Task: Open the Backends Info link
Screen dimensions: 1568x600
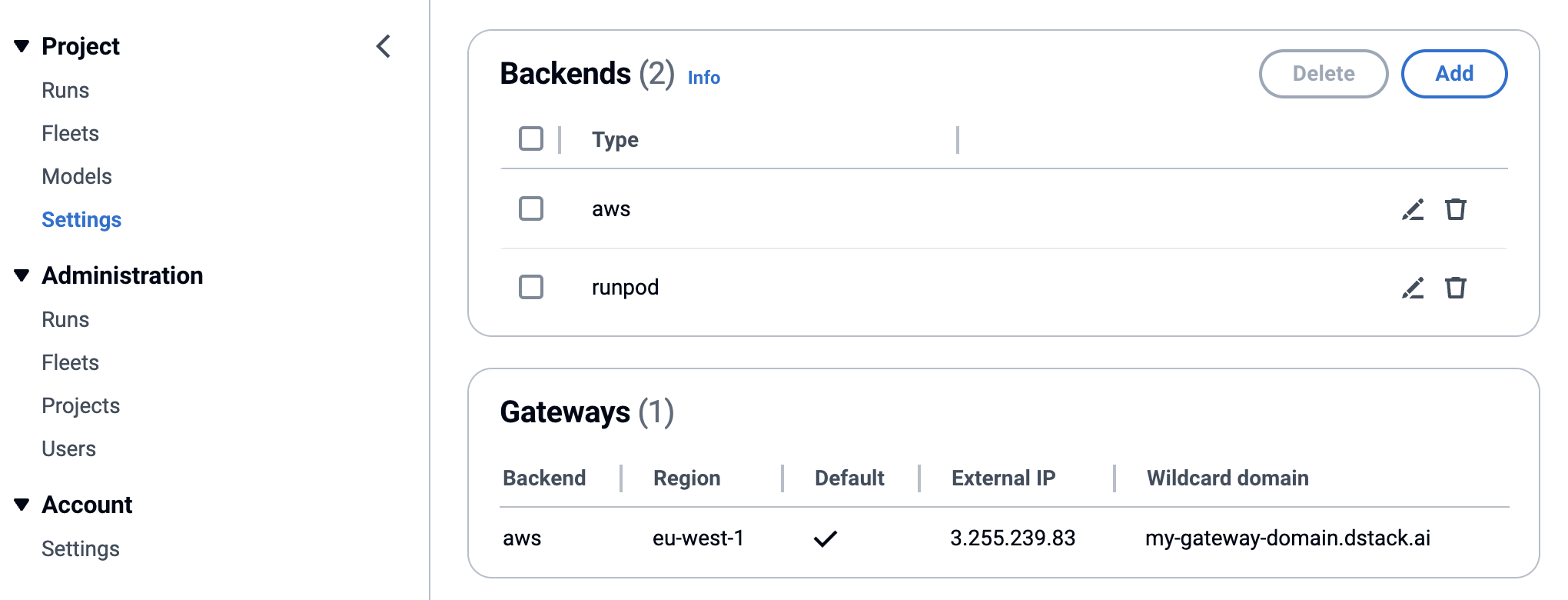Action: pyautogui.click(x=703, y=78)
